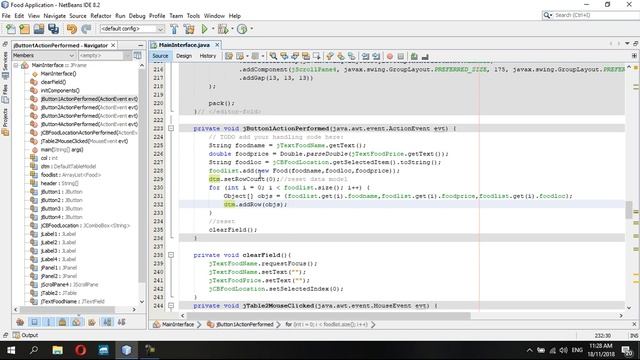Run the project with the green arrow

pos(204,29)
